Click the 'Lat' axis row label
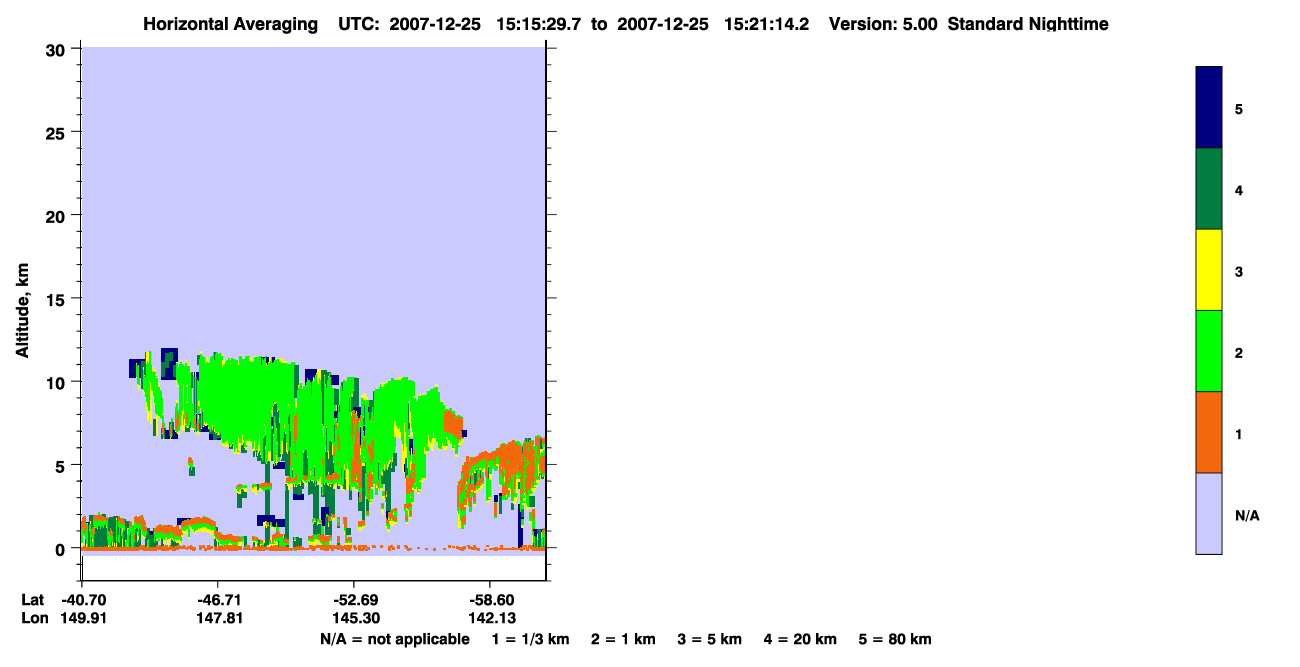 (x=33, y=599)
